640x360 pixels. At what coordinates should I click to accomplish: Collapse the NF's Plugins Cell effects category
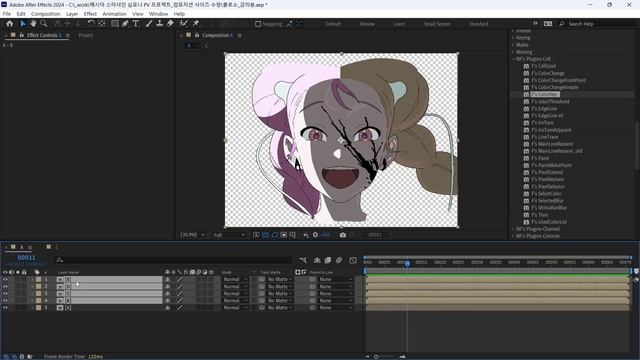click(513, 59)
